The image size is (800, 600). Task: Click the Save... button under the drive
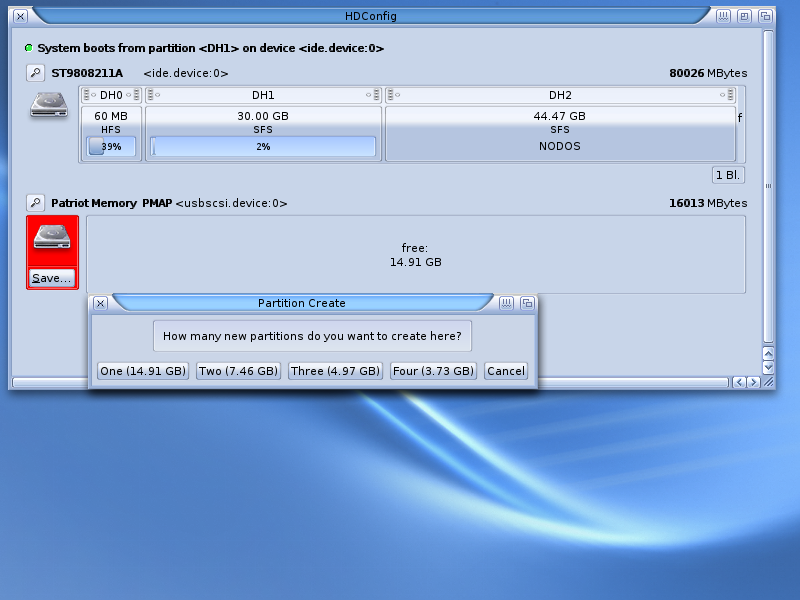click(x=52, y=278)
